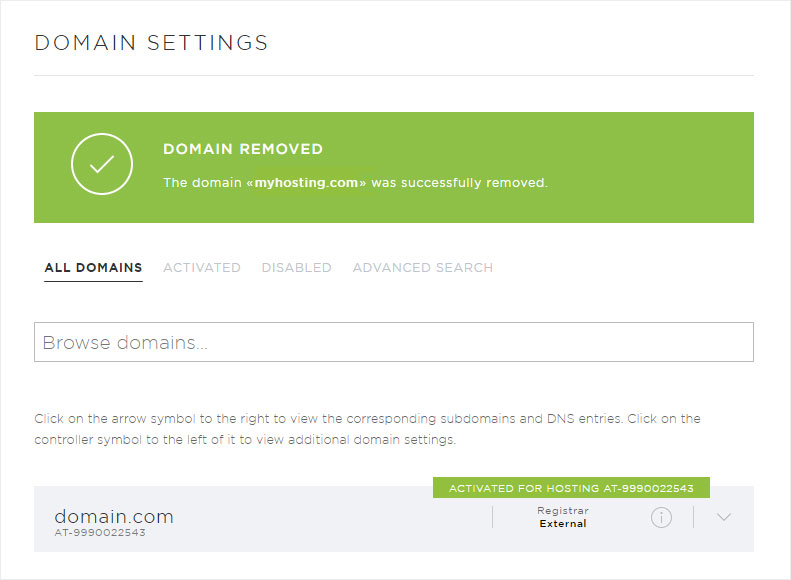Click the 'Activated for hosting AT-9990022543' badge
This screenshot has width=791, height=580.
[571, 488]
